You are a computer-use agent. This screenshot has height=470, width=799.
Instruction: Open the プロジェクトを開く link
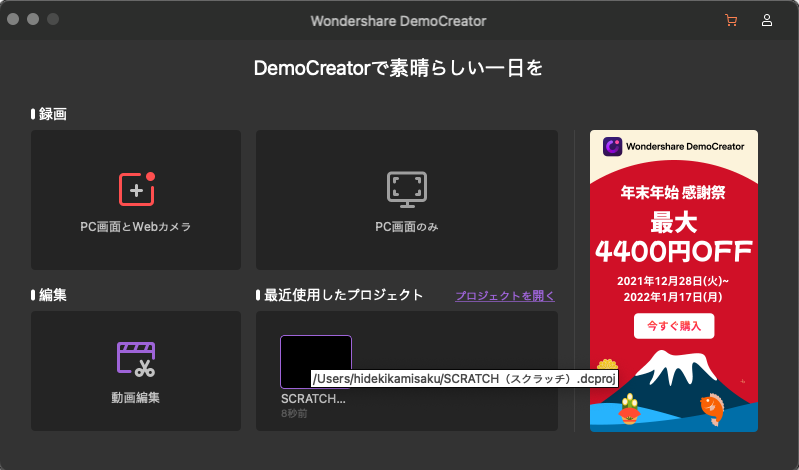click(x=504, y=296)
